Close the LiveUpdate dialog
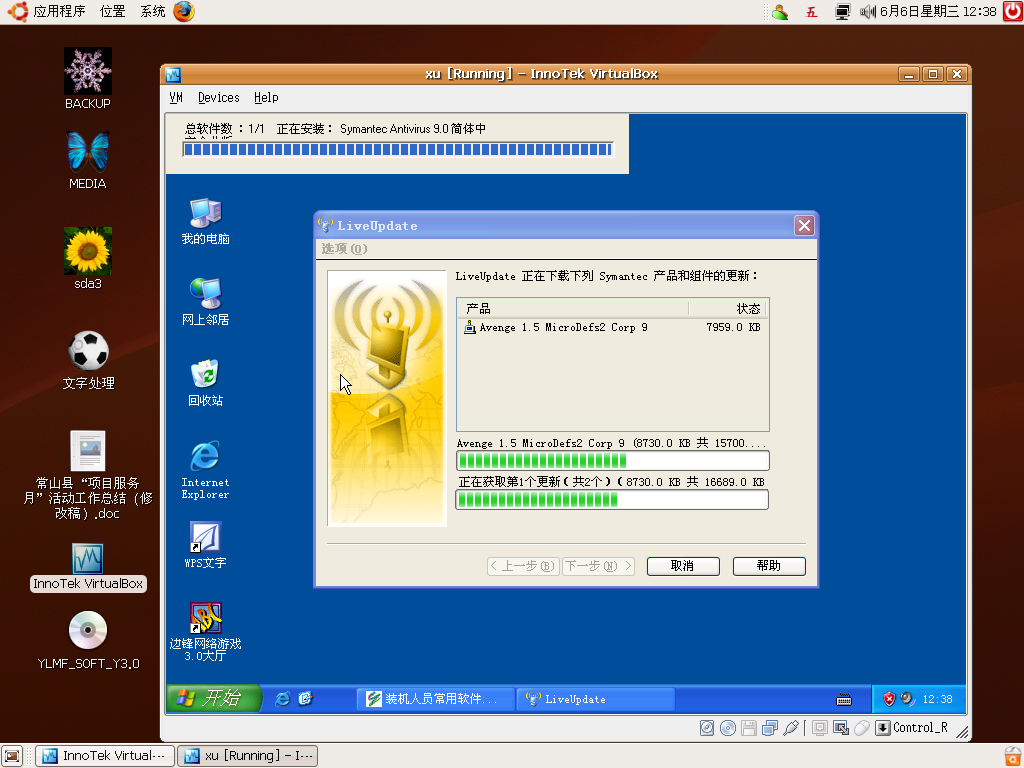This screenshot has width=1024, height=768. (x=804, y=226)
